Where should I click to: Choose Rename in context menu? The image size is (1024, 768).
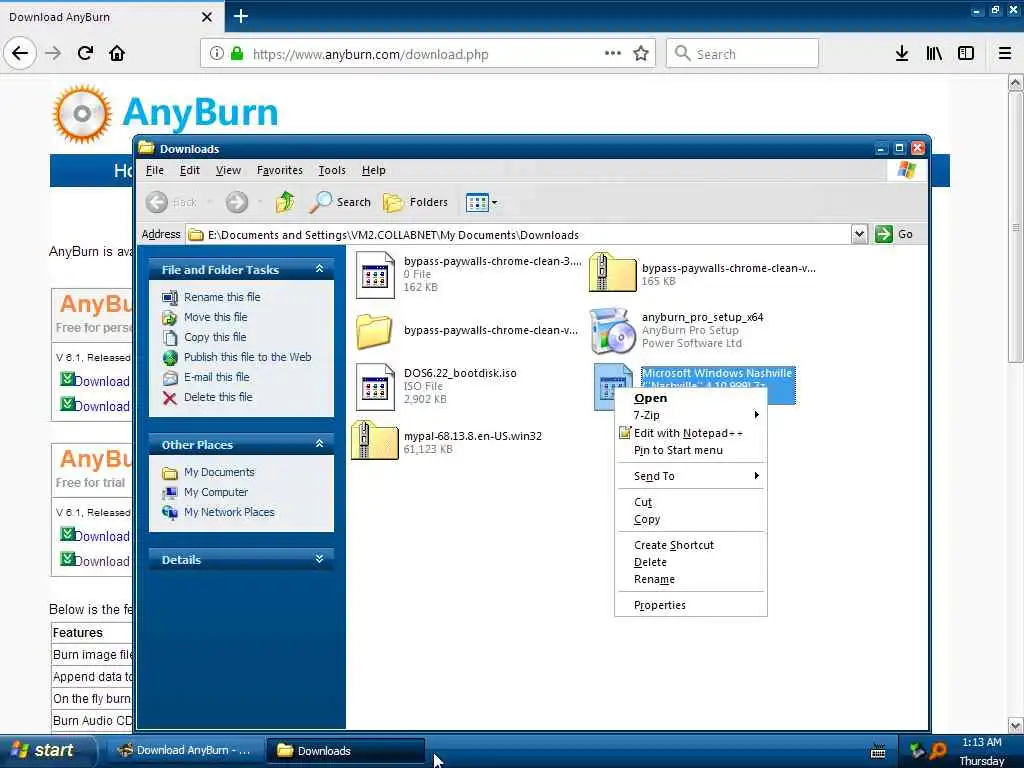point(691,579)
